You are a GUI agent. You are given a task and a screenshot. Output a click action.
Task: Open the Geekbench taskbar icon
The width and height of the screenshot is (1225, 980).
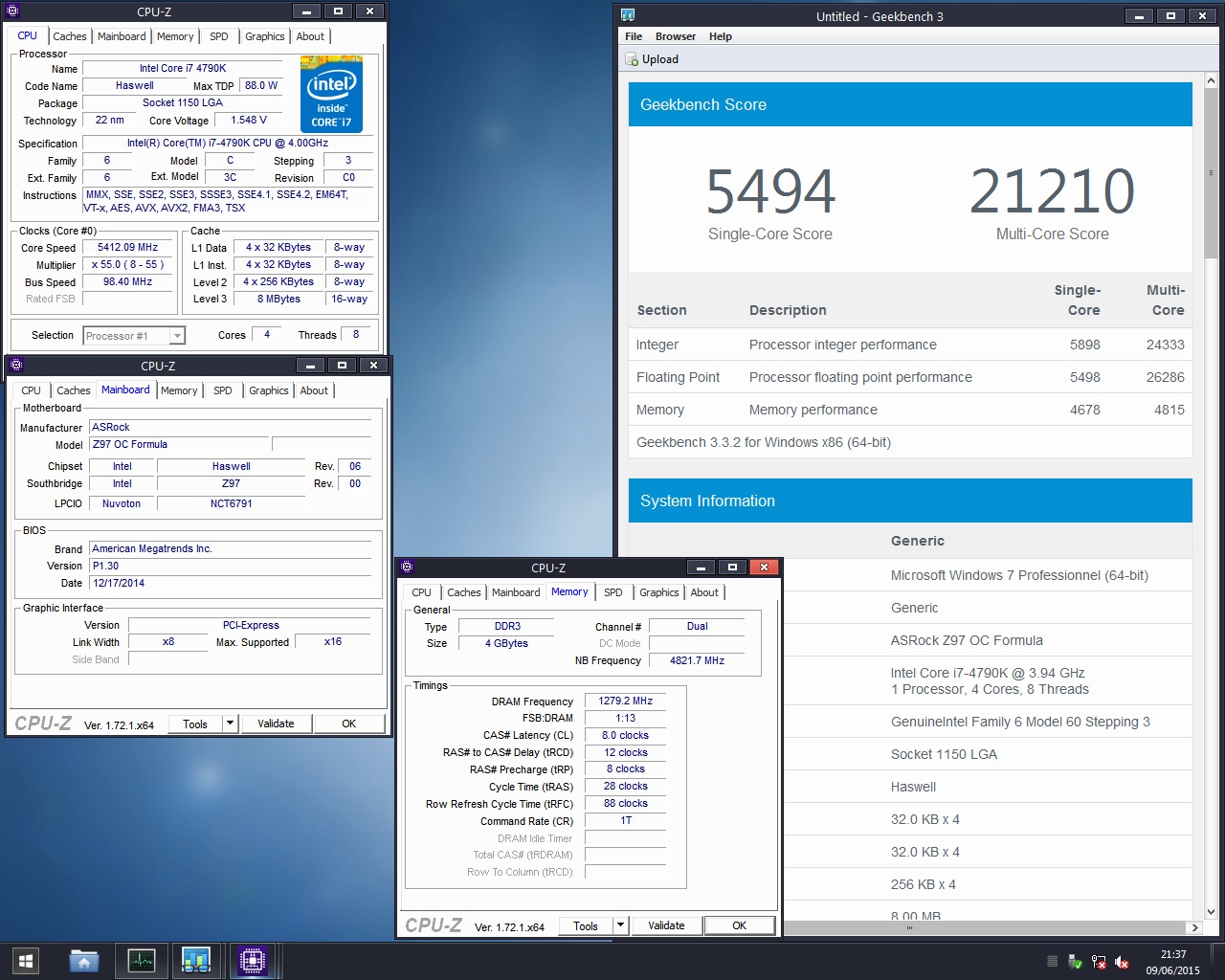[196, 961]
